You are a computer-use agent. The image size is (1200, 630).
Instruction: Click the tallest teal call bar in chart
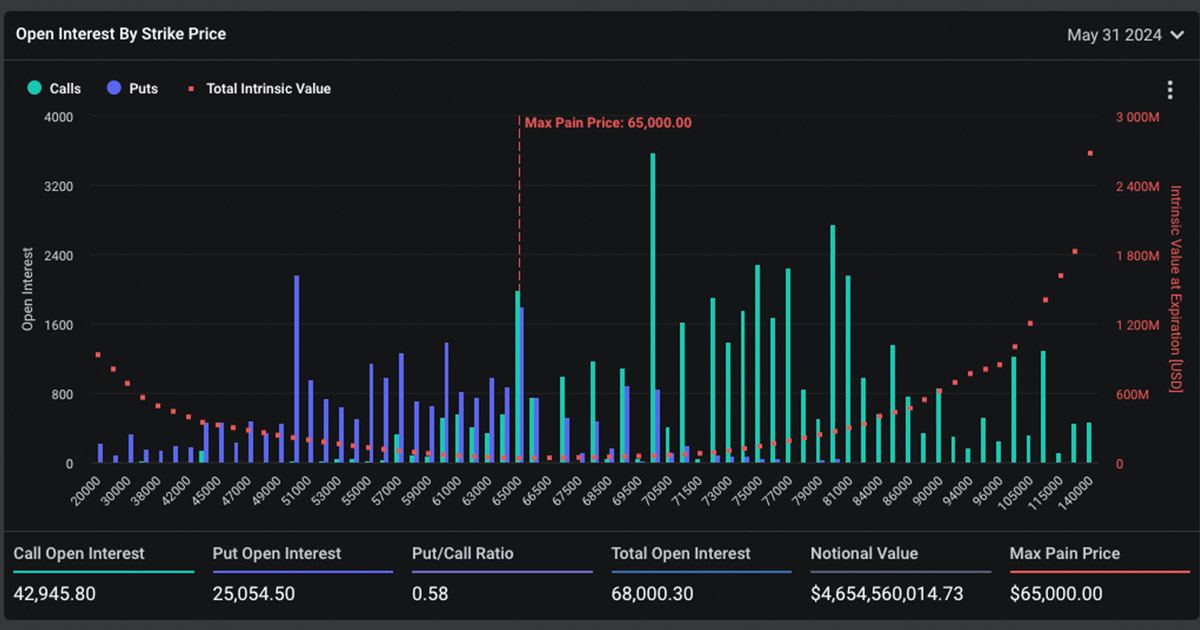(x=653, y=310)
